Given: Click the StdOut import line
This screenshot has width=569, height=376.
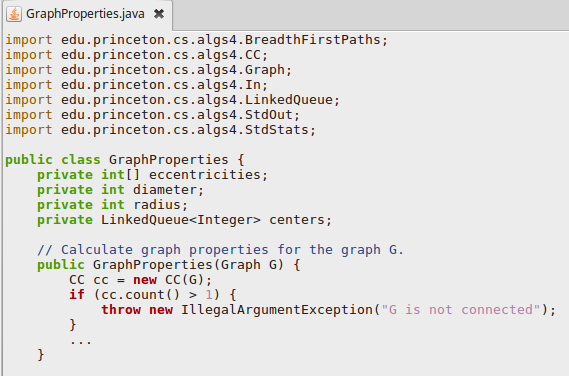Looking at the screenshot, I should click(x=152, y=115).
